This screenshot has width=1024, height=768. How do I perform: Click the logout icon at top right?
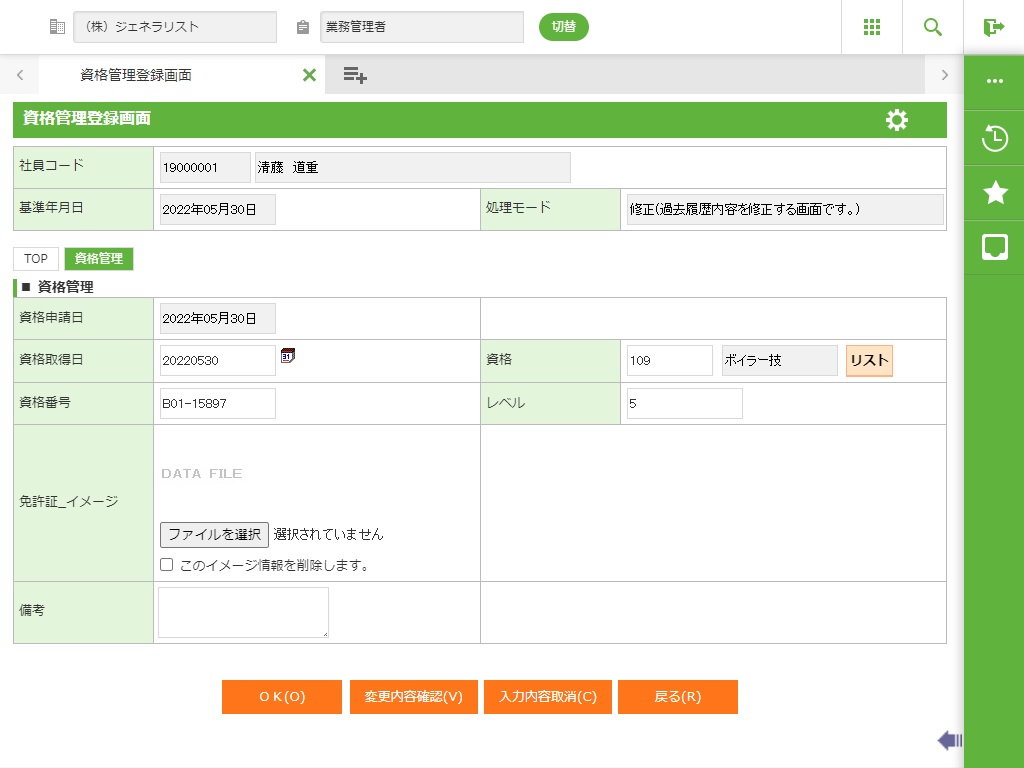(x=993, y=27)
